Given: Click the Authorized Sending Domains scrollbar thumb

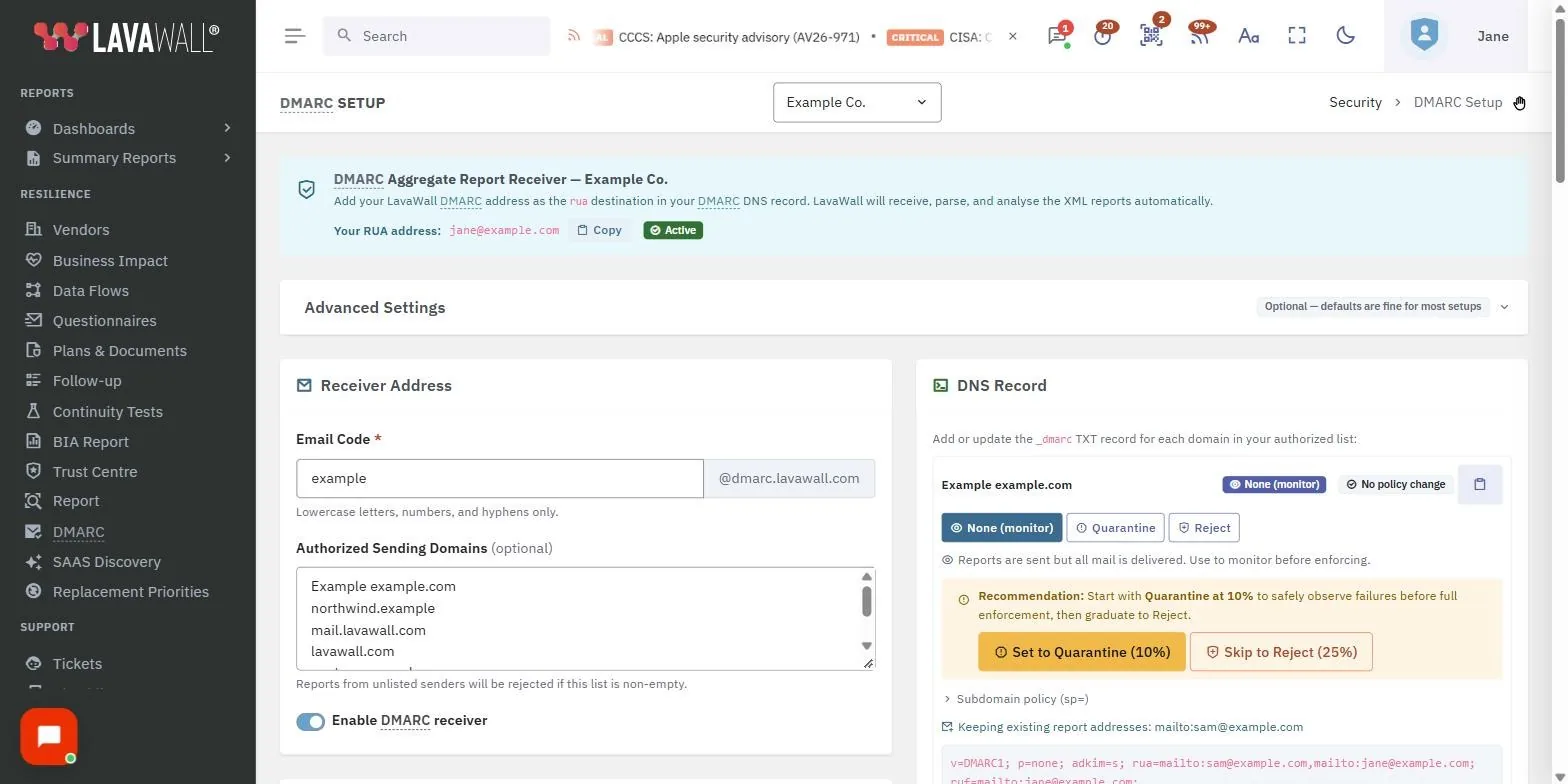Looking at the screenshot, I should click(866, 601).
